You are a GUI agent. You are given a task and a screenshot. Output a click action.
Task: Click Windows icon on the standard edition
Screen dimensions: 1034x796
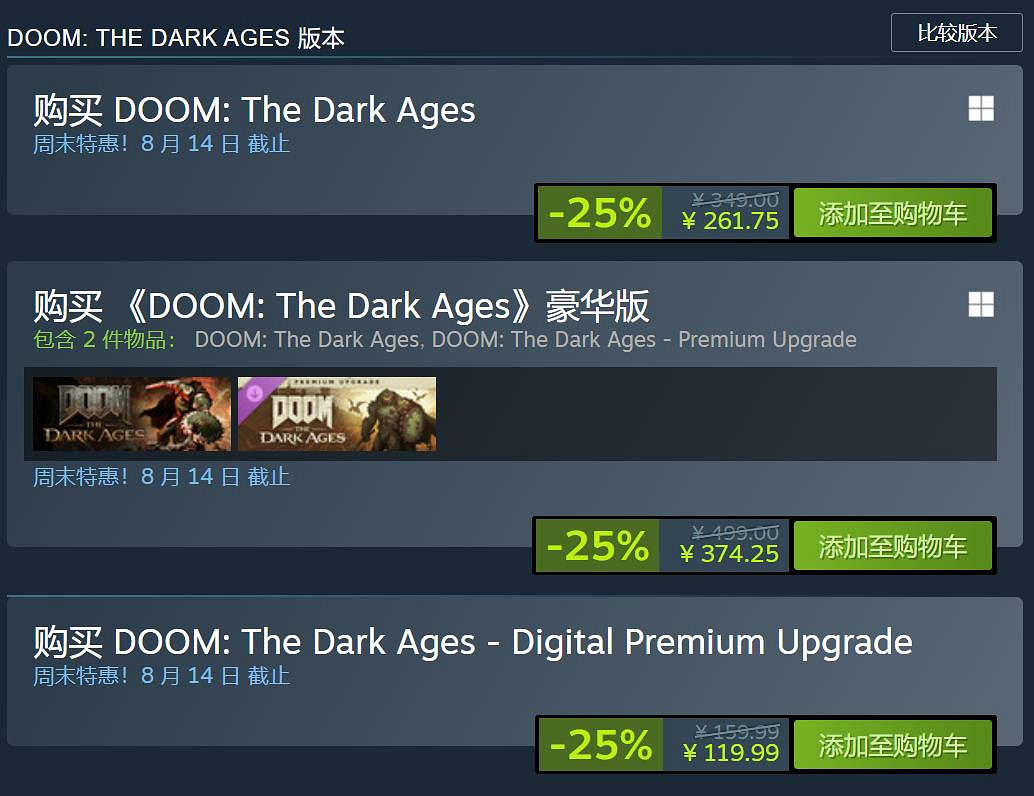click(981, 109)
